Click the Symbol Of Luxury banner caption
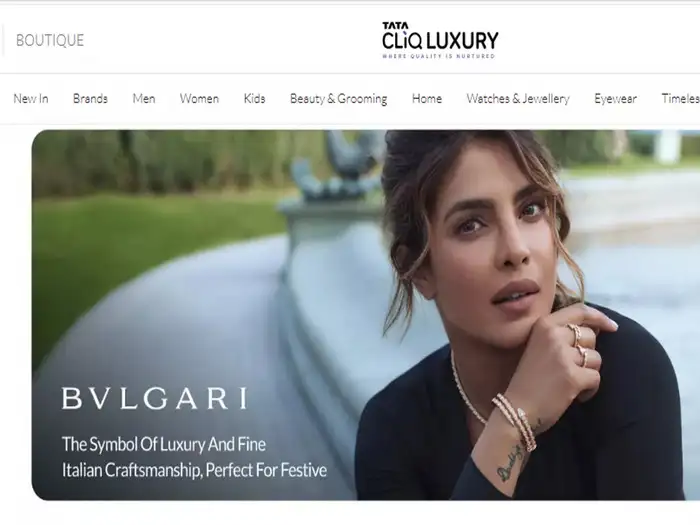Viewport: 700px width, 525px height. coord(164,444)
